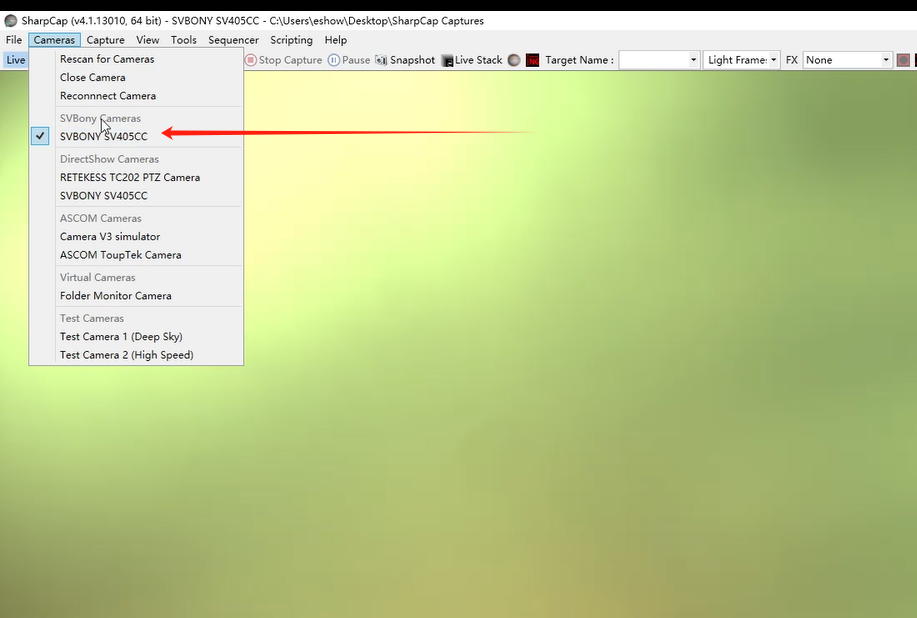Expand the Target Name dropdown arrow
917x618 pixels.
pyautogui.click(x=694, y=60)
